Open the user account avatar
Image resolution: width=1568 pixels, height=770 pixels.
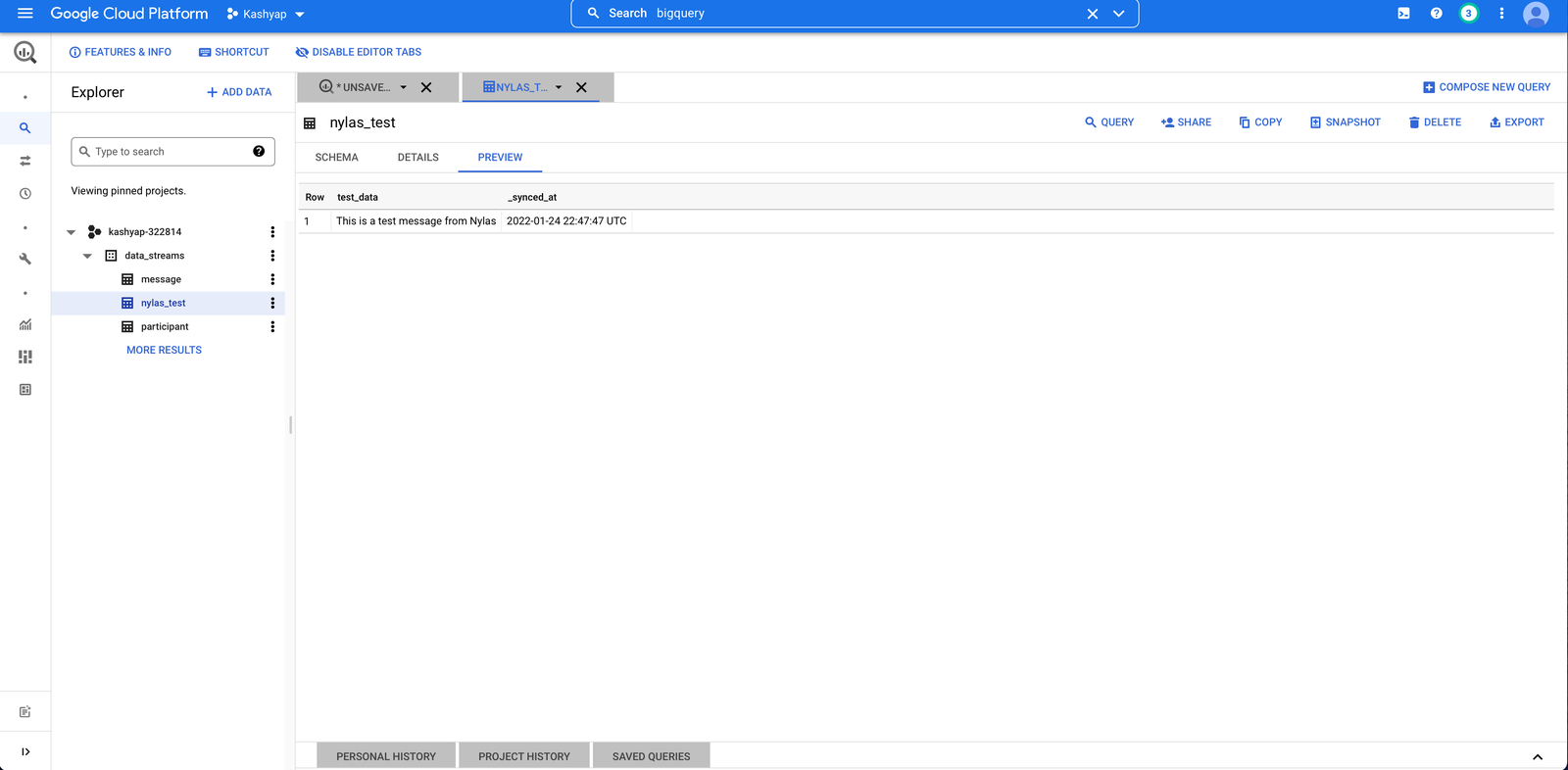point(1536,14)
